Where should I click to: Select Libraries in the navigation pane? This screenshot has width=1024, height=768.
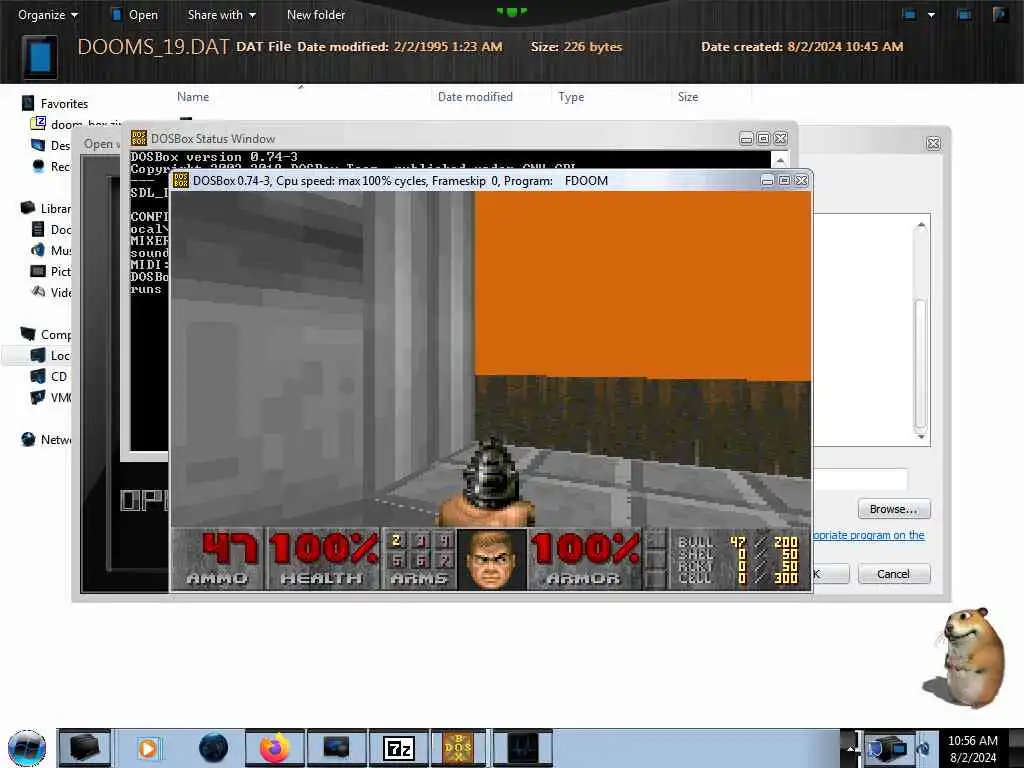46,208
